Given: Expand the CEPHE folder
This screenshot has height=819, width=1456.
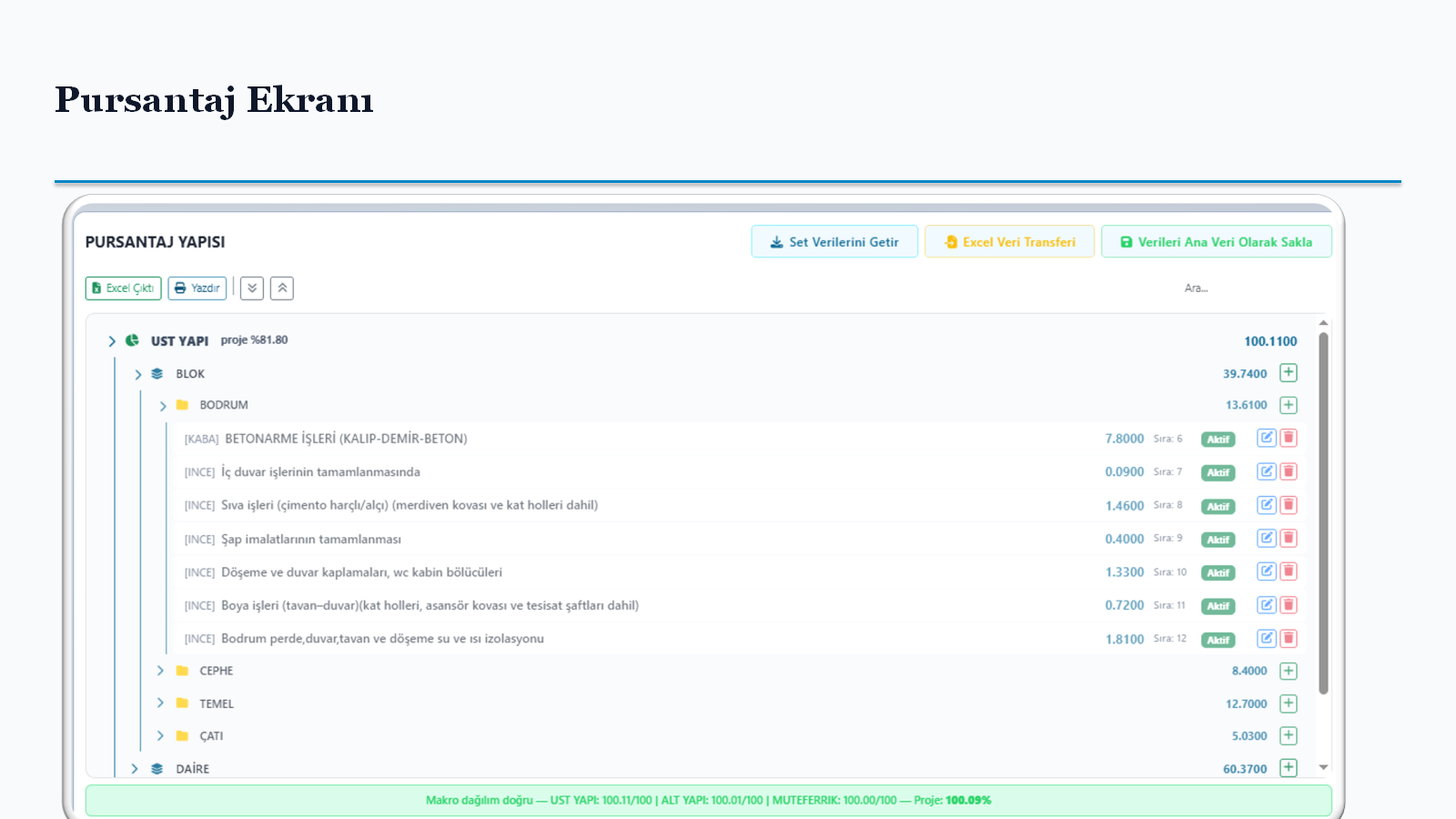Looking at the screenshot, I should [160, 671].
